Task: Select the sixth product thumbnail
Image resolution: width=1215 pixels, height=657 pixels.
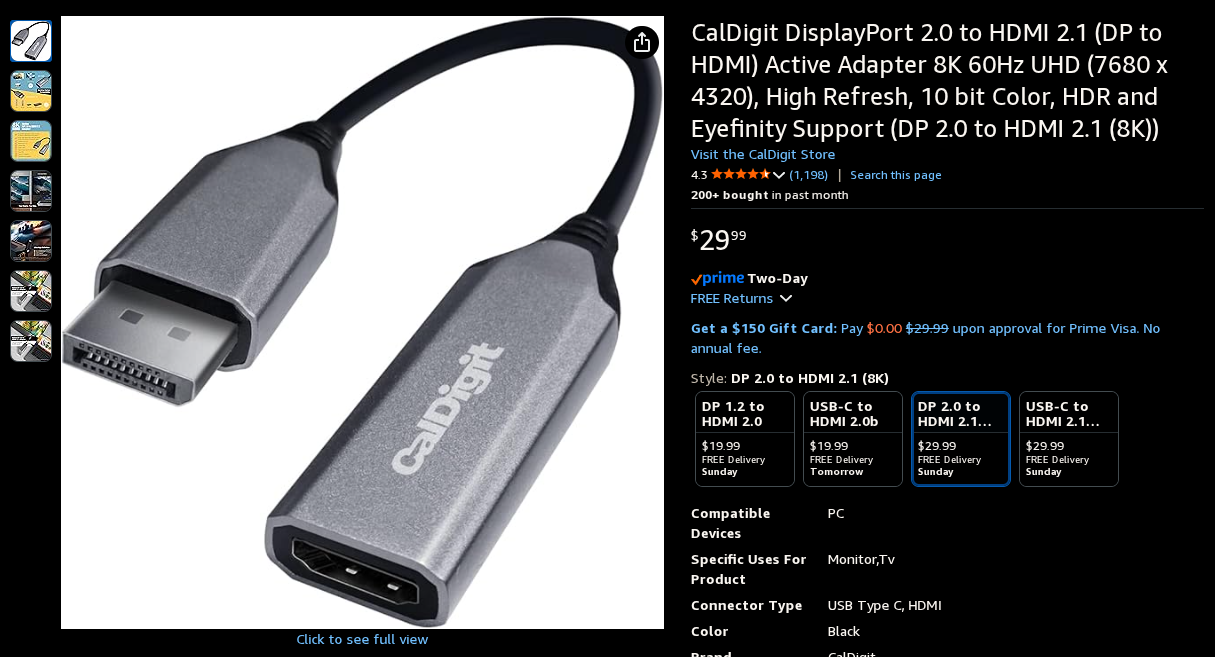Action: (x=31, y=291)
